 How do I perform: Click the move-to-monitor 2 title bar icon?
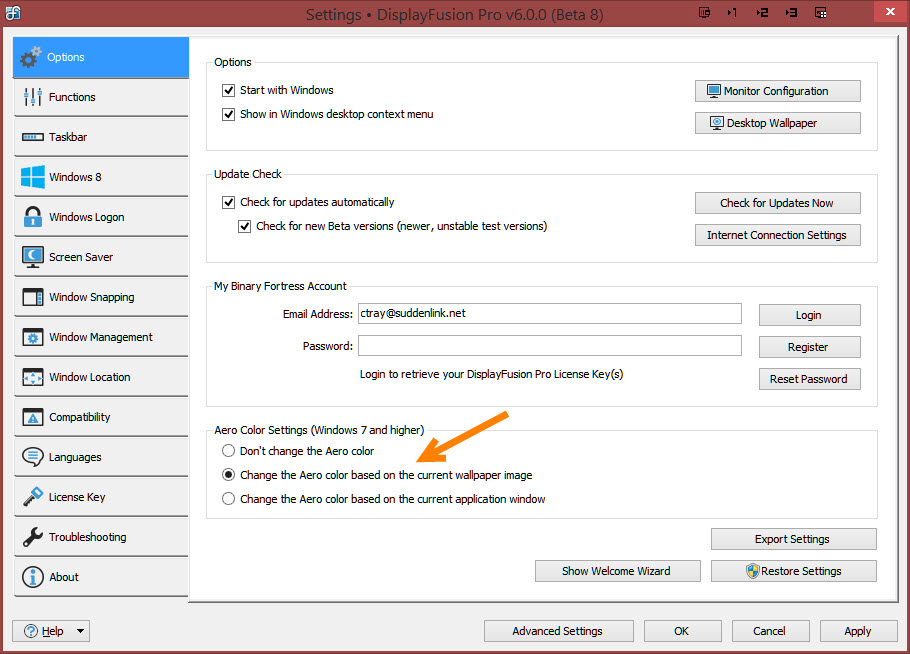tap(762, 13)
